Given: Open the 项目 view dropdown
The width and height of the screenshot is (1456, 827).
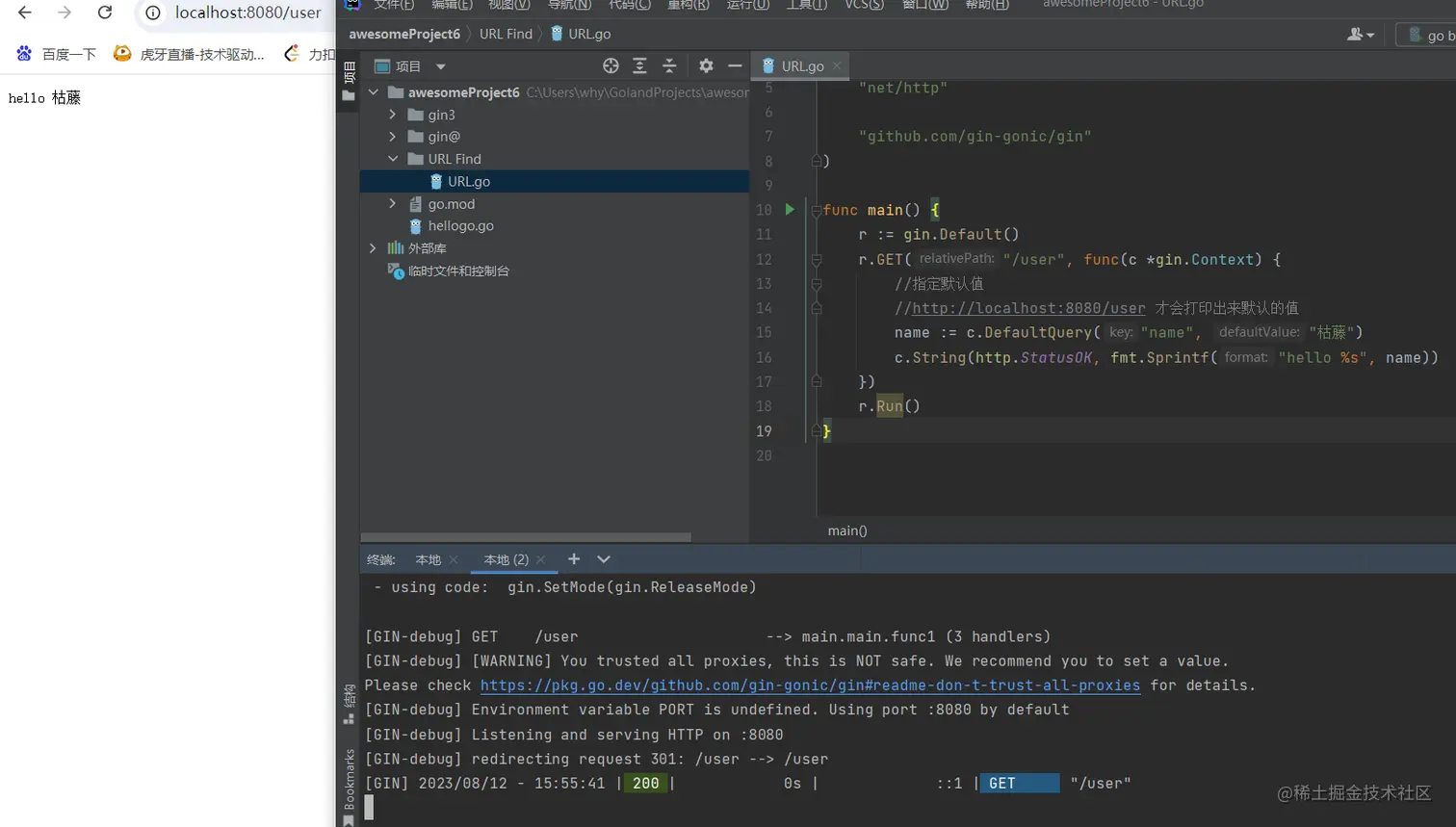Looking at the screenshot, I should 440,66.
